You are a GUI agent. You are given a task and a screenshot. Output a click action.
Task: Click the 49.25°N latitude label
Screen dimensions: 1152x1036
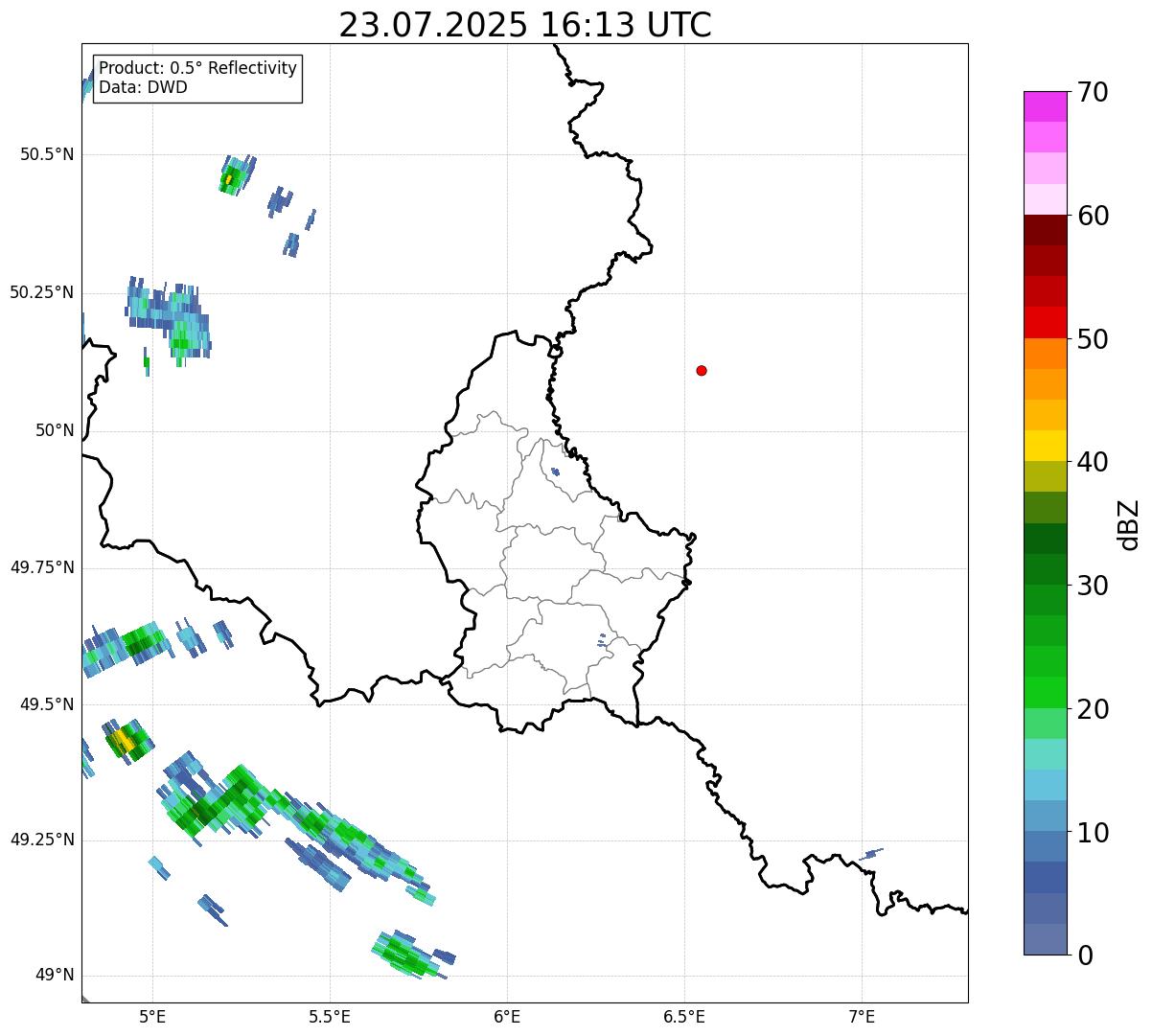42,840
